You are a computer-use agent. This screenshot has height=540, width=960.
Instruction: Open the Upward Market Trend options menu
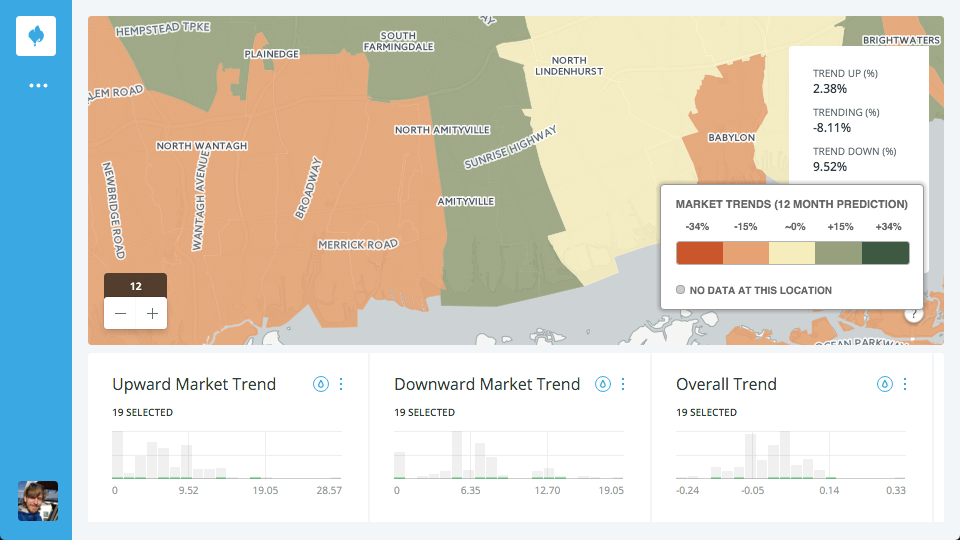(x=341, y=384)
